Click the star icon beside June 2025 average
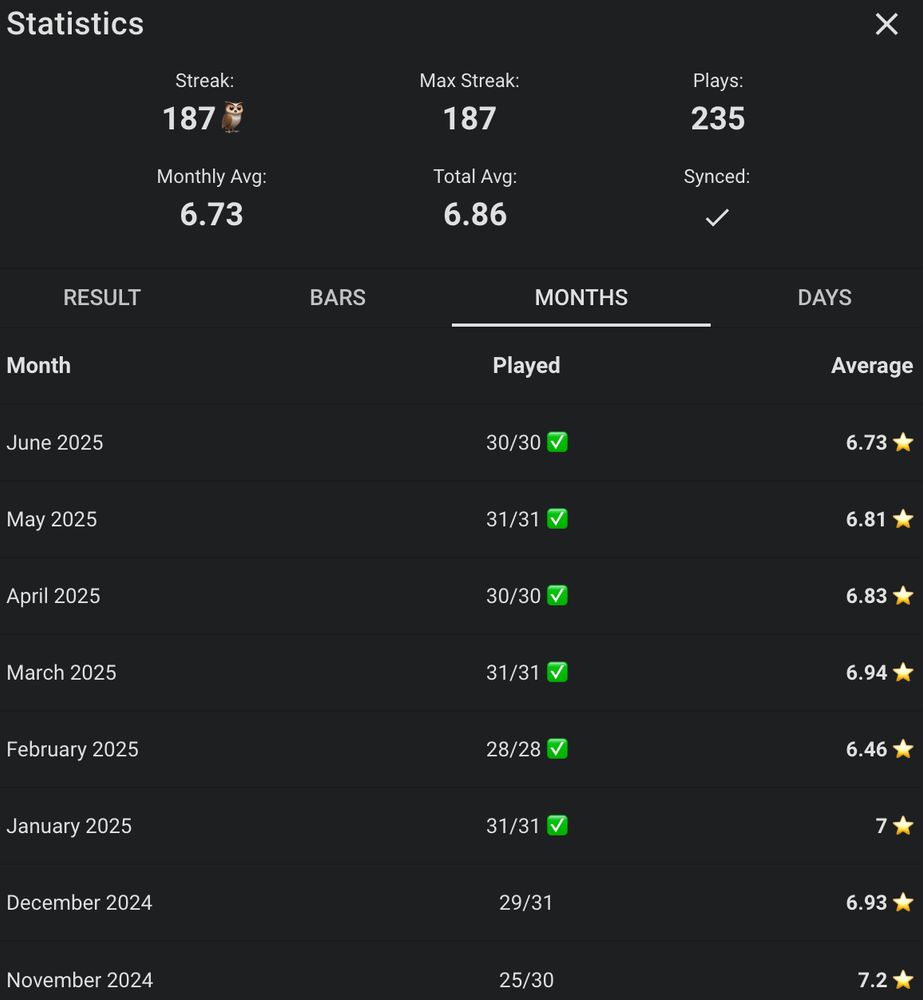The height and width of the screenshot is (1000, 923). (x=903, y=442)
